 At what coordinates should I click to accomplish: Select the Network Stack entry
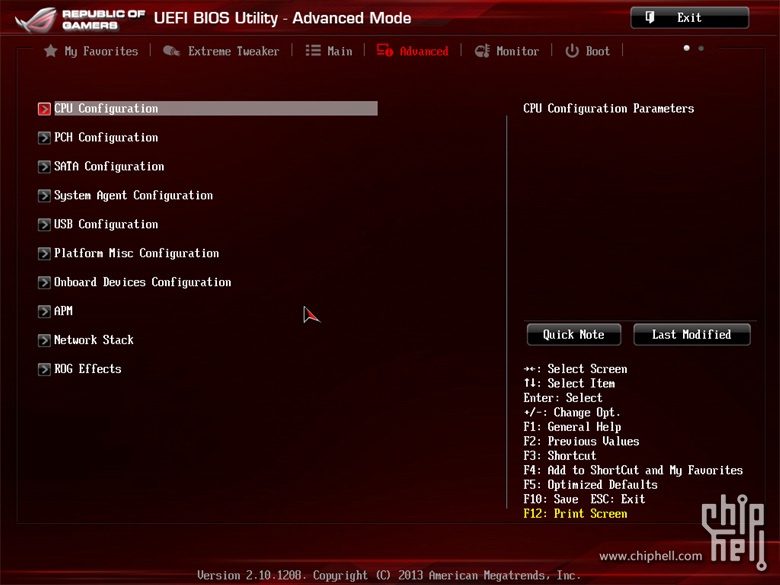click(94, 340)
